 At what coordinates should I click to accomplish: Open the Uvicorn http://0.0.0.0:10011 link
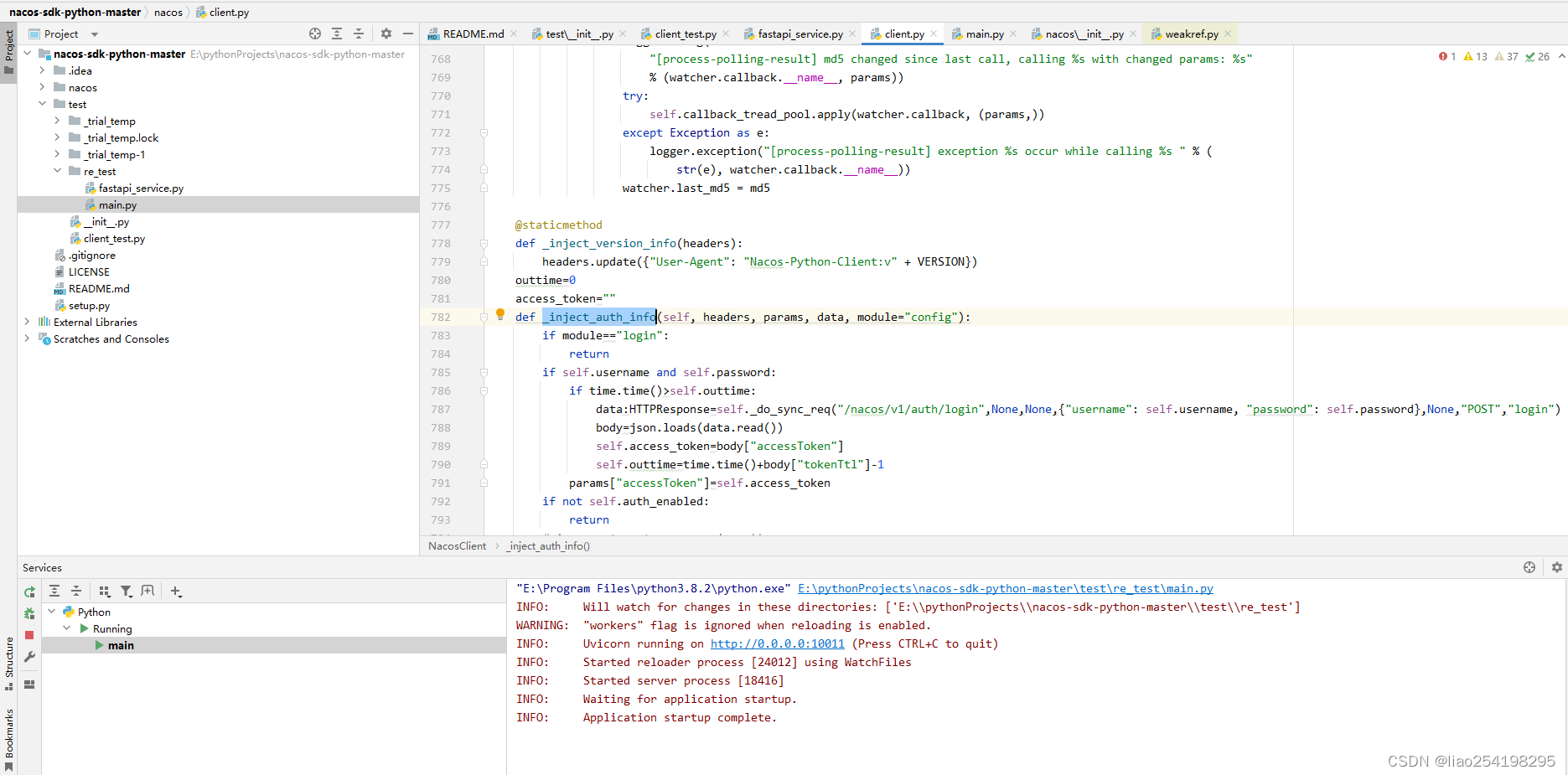coord(777,643)
